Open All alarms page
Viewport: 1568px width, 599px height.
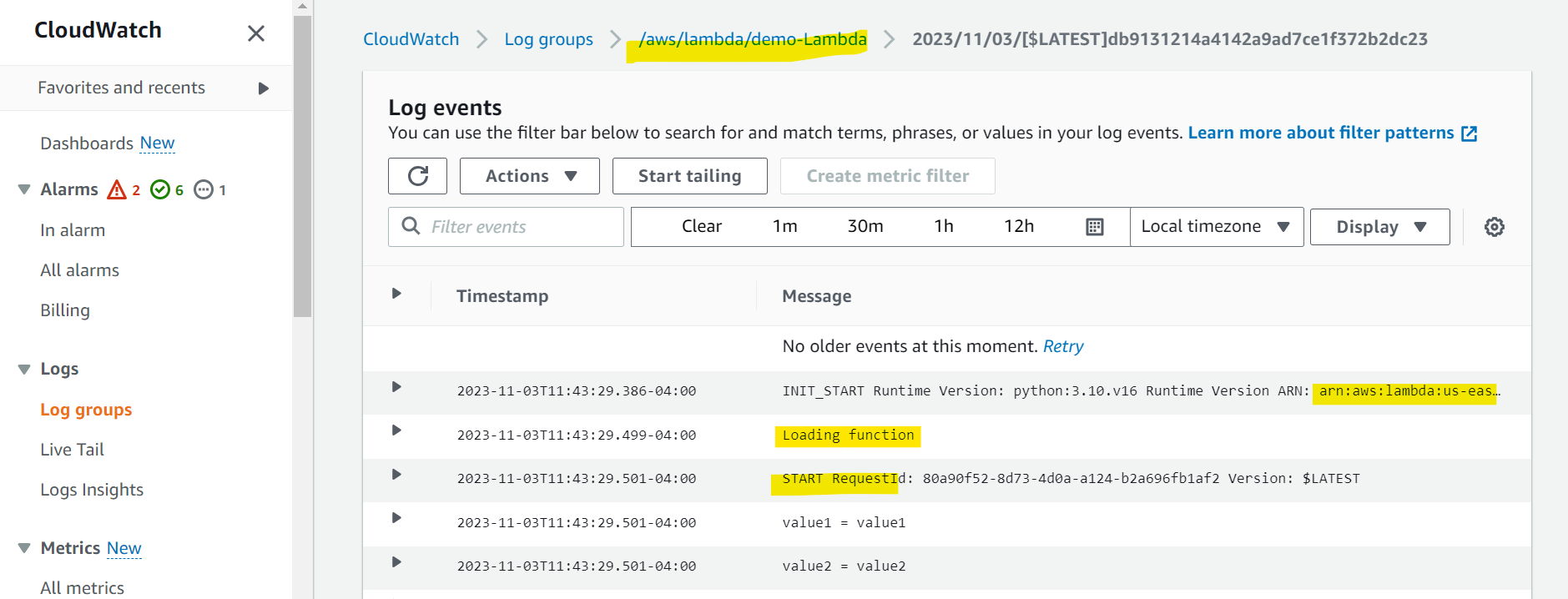pos(80,270)
